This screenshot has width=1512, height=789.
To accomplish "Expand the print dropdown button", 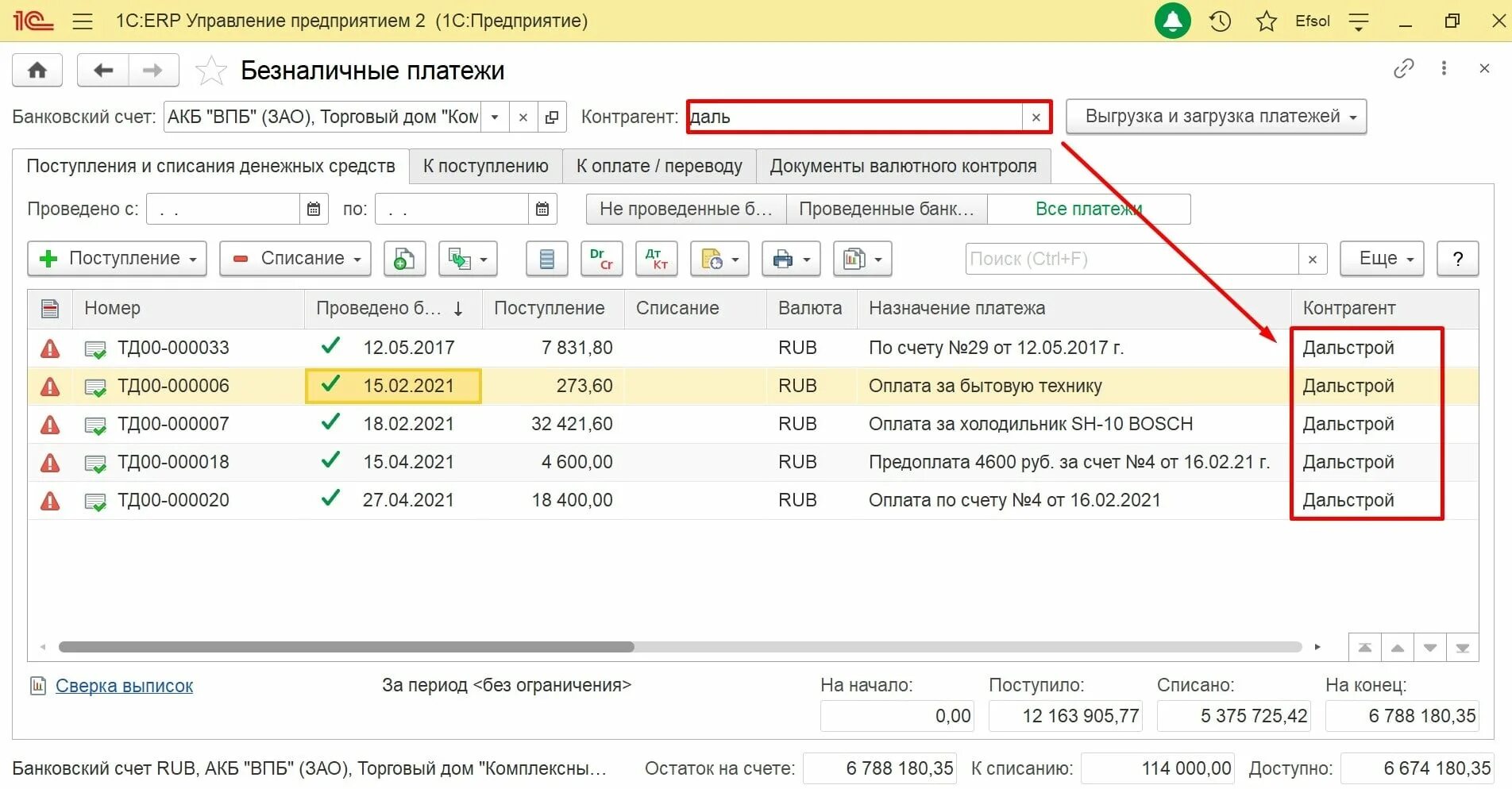I will [x=791, y=259].
